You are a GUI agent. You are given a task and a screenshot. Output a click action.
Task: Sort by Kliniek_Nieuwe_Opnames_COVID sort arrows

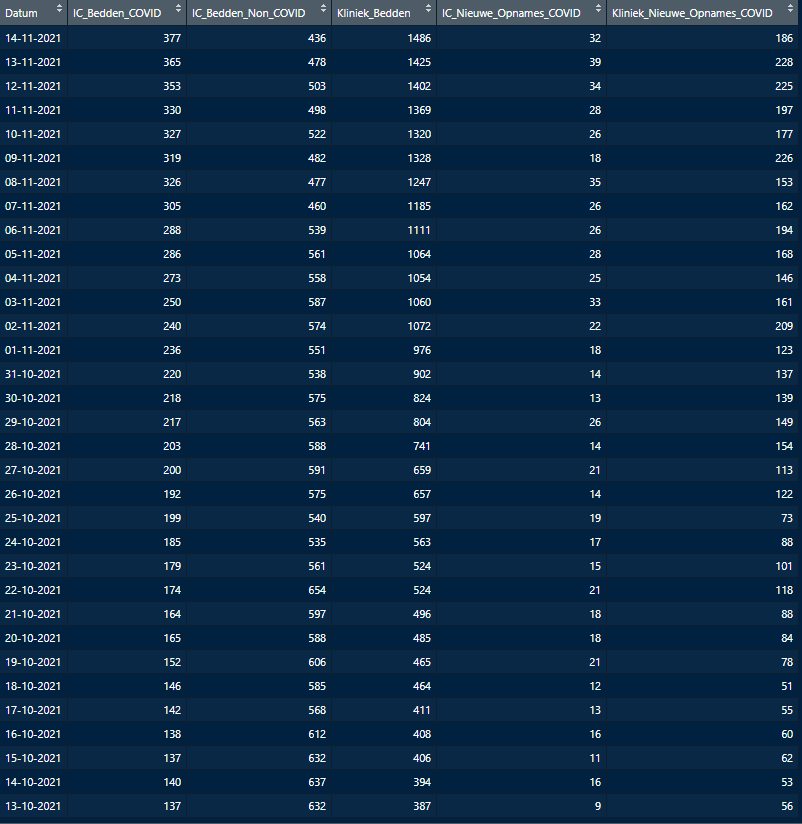790,8
